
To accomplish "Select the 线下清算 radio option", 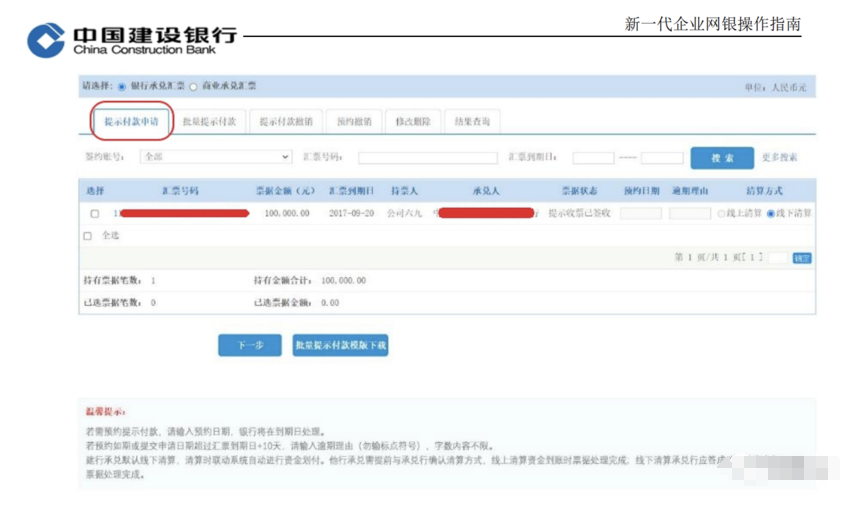I will (770, 214).
